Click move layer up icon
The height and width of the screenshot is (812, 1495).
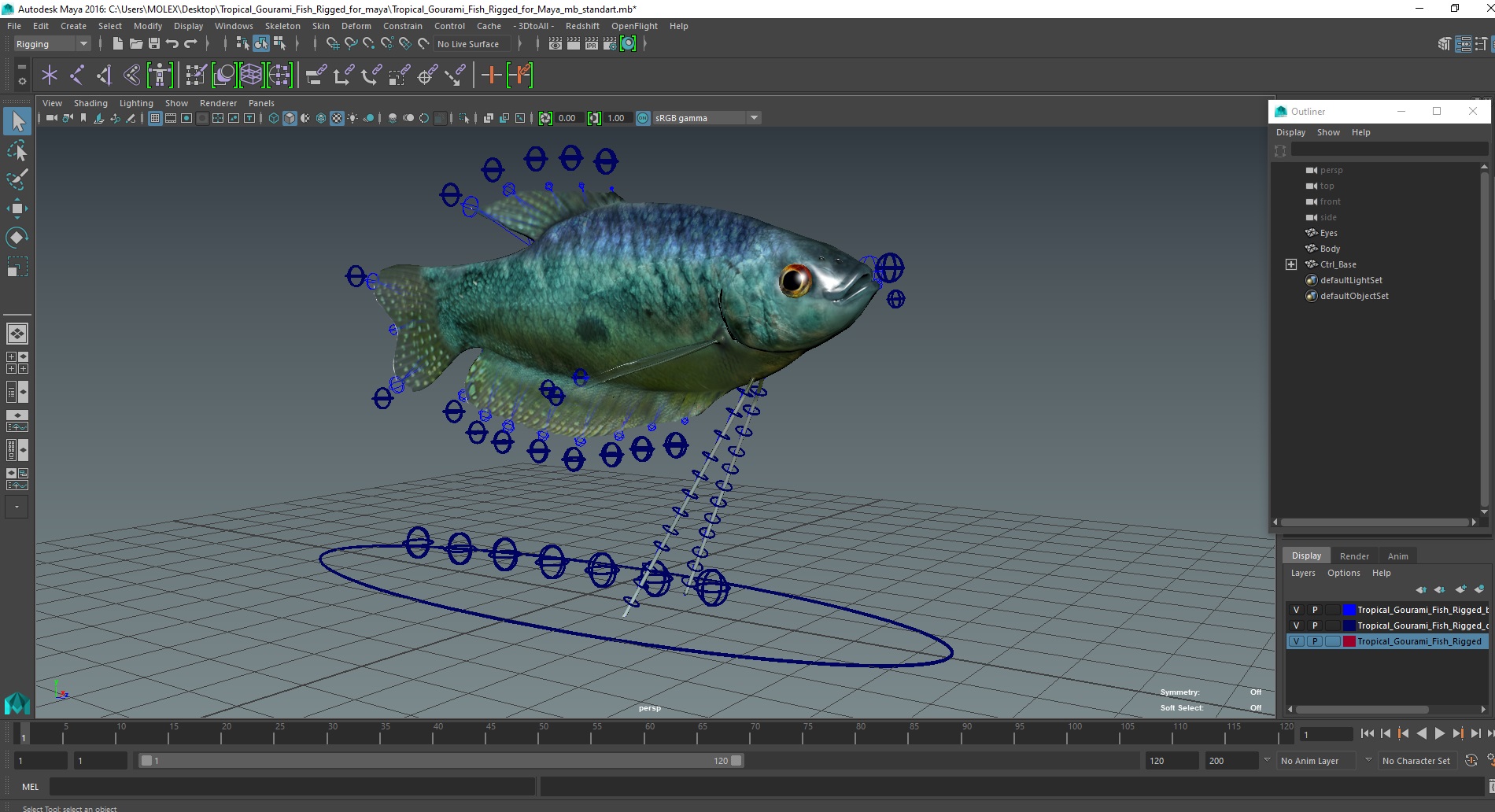tap(1421, 589)
